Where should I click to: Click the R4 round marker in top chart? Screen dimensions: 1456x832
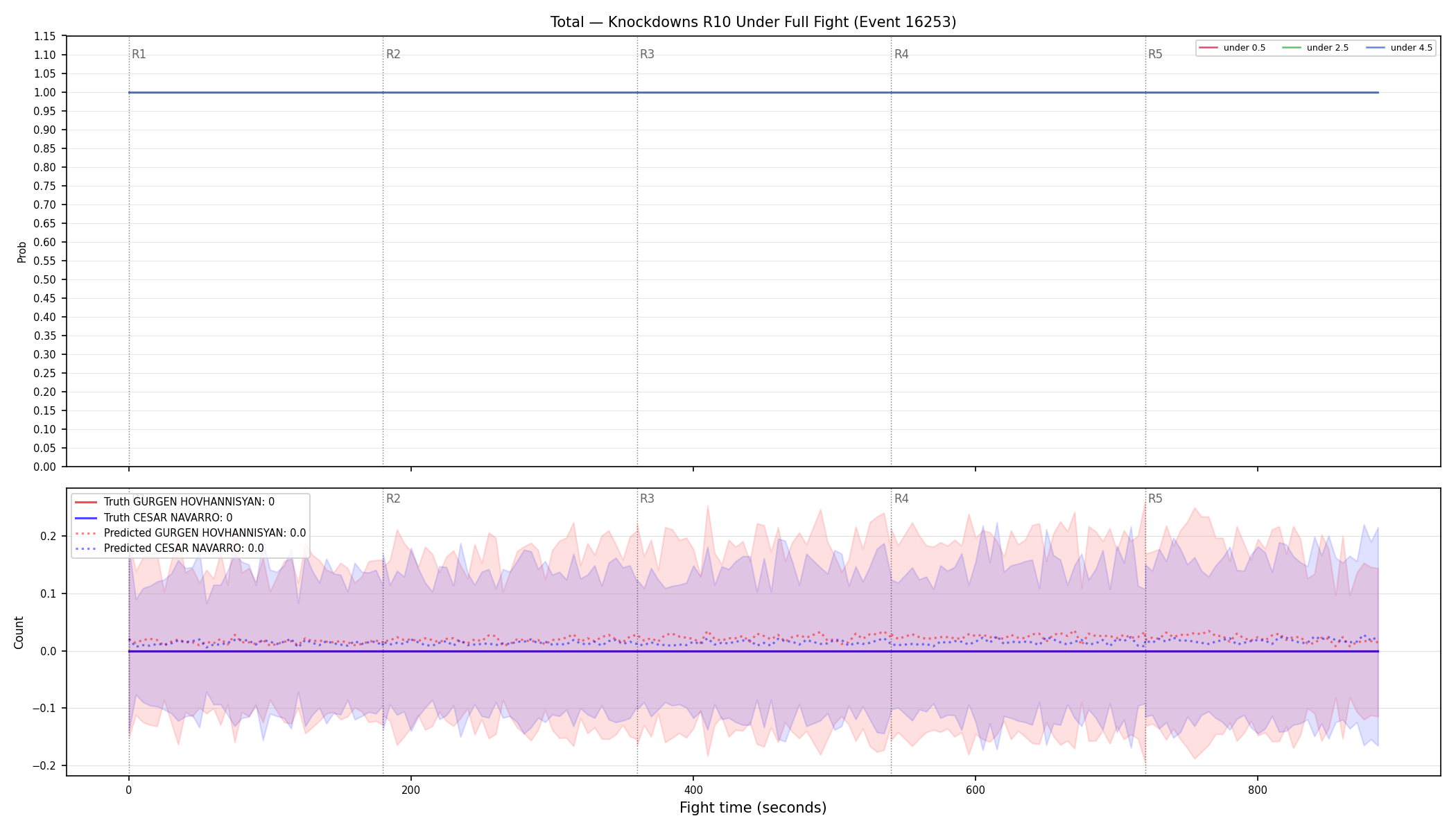pyautogui.click(x=901, y=54)
